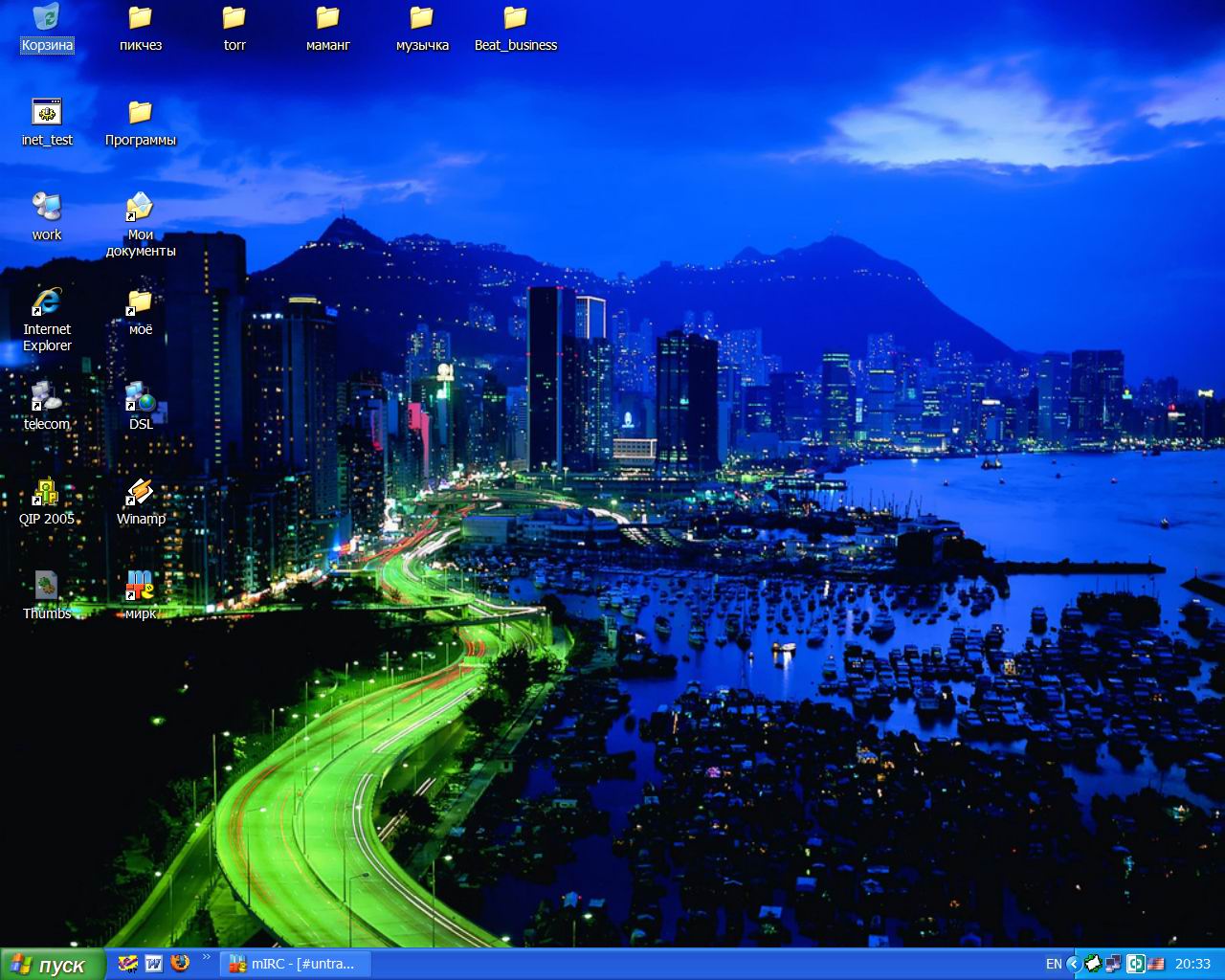Open the green flower tray icon

tap(1093, 965)
